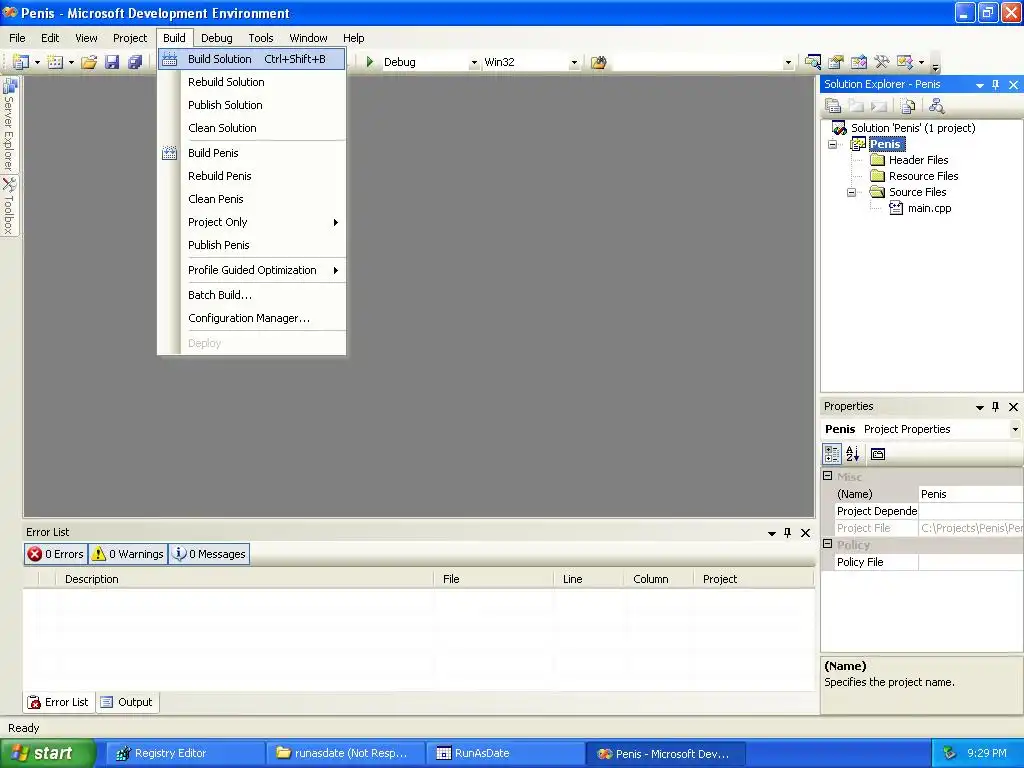The image size is (1024, 768).
Task: Open Toolbox using the hammer-and-wrench icon
Action: [x=882, y=62]
